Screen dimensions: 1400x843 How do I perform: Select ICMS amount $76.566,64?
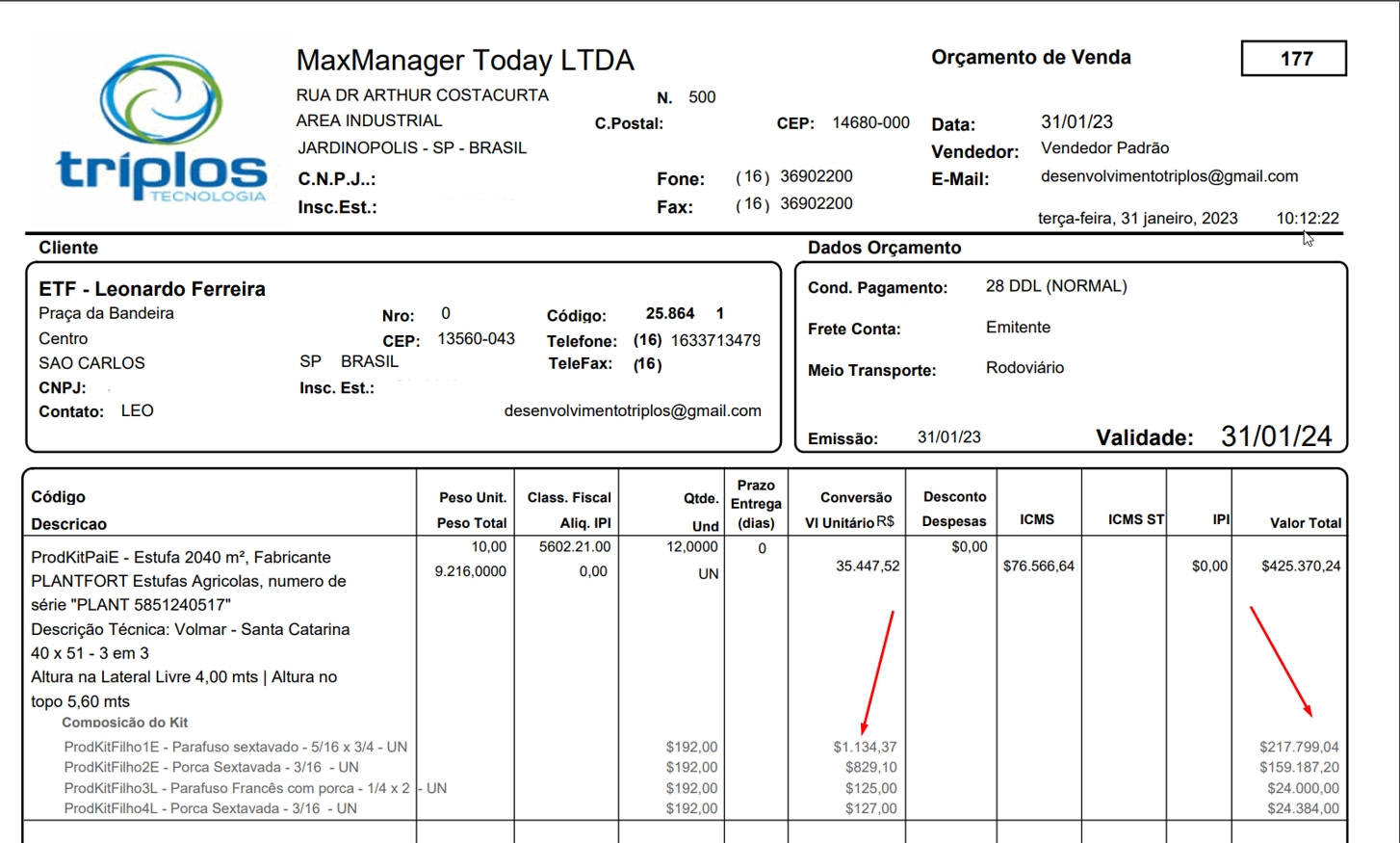1038,566
